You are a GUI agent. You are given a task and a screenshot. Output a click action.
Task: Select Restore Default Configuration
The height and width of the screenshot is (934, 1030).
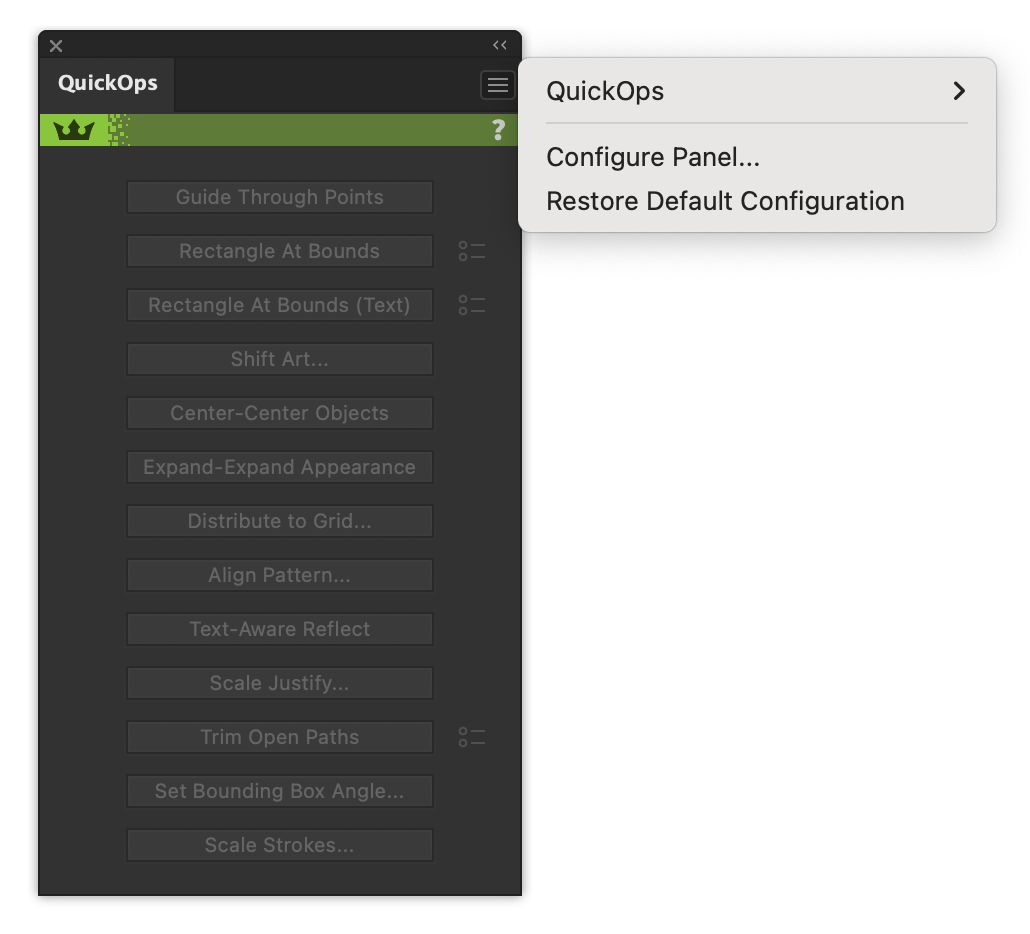725,200
